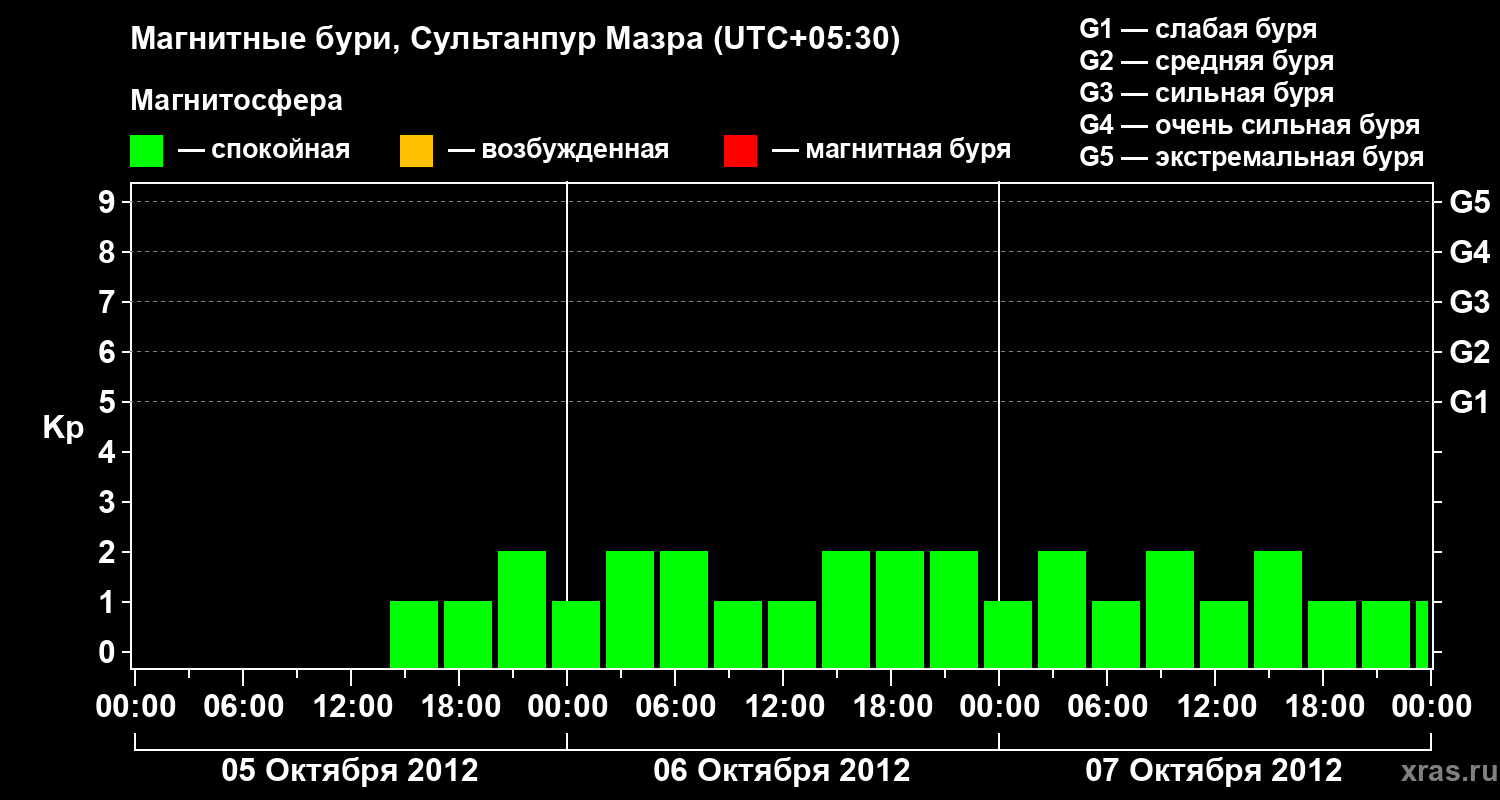Click the narrow final green bar on 07 Октября
Viewport: 1500px width, 800px height.
(1422, 634)
